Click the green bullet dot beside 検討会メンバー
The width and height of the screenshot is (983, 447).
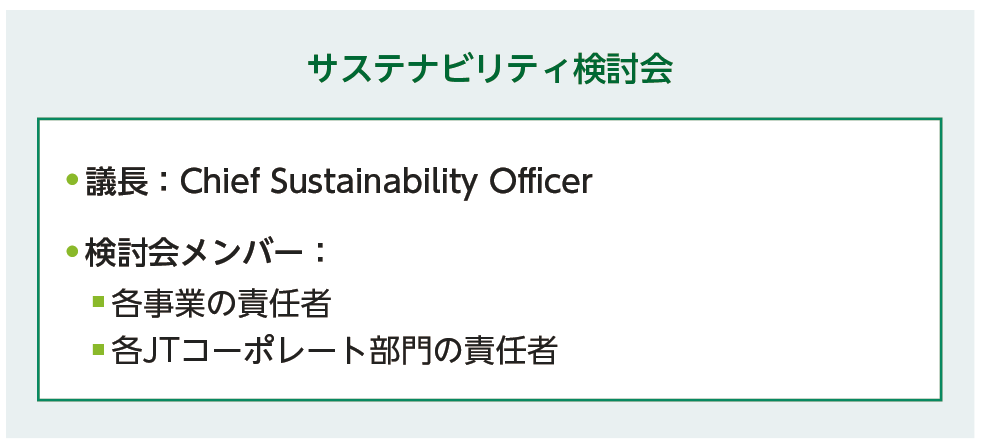pos(72,250)
